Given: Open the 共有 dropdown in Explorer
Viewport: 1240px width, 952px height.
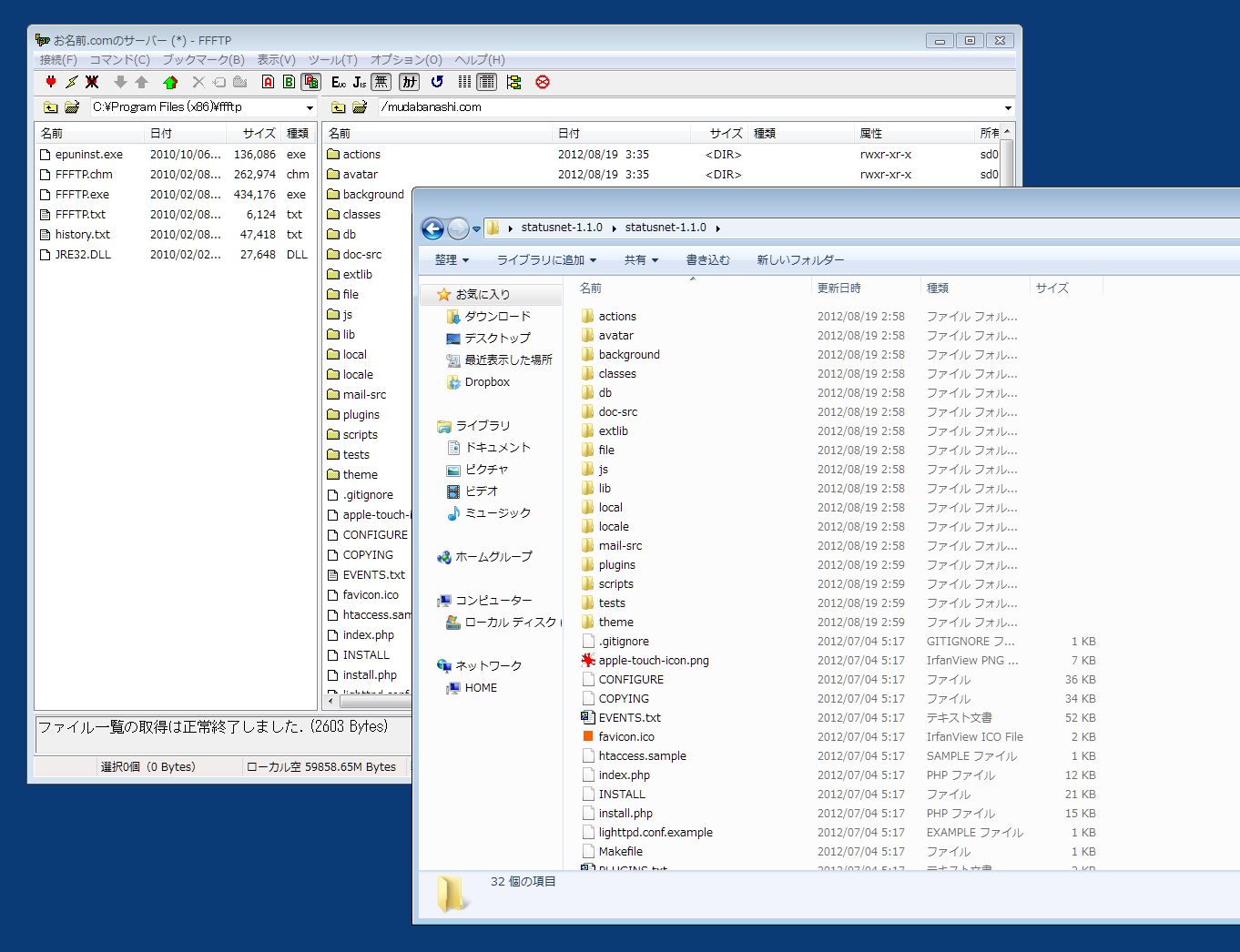Looking at the screenshot, I should (641, 260).
